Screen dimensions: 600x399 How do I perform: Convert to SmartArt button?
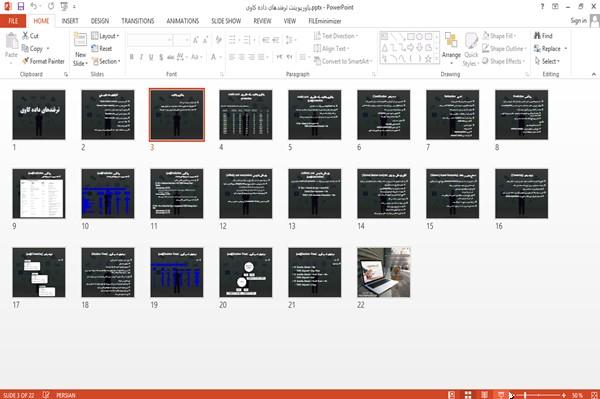point(343,61)
